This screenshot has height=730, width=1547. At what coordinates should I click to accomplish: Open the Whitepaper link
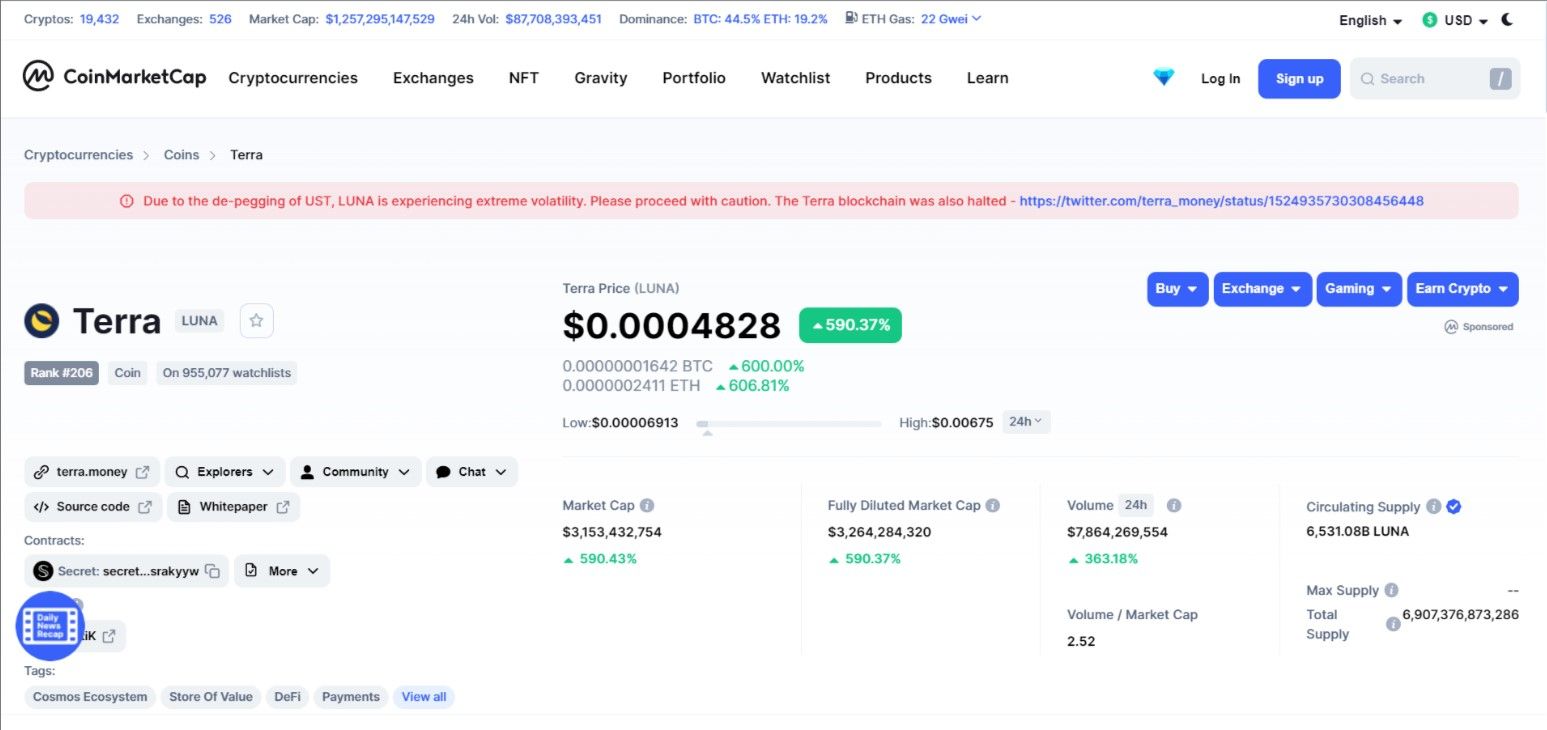(234, 507)
